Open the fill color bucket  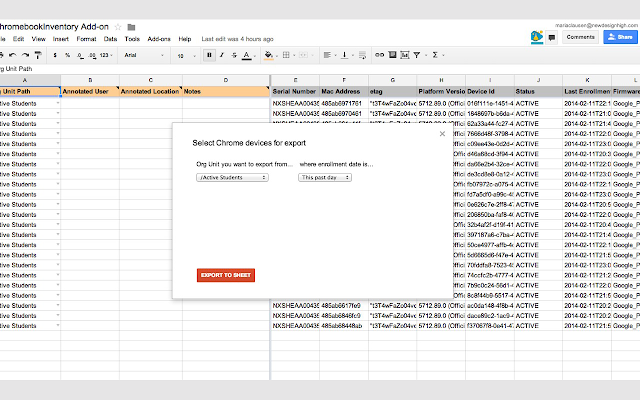coord(269,55)
